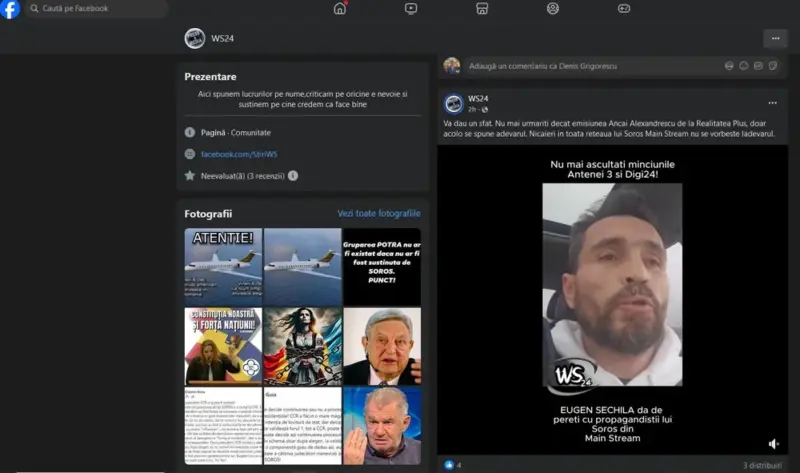Insert a sticker via comment box sticker icon
Image resolution: width=800 pixels, height=473 pixels.
click(774, 66)
